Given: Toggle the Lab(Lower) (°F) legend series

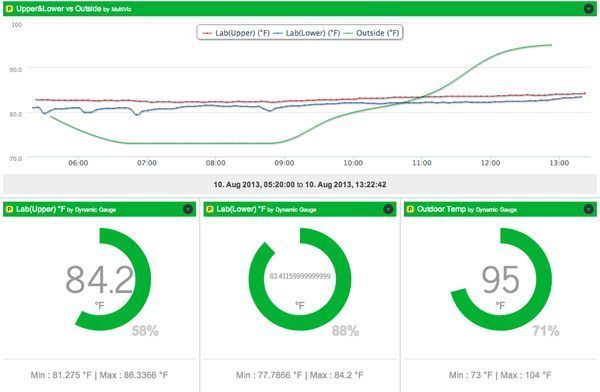Looking at the screenshot, I should (x=307, y=33).
